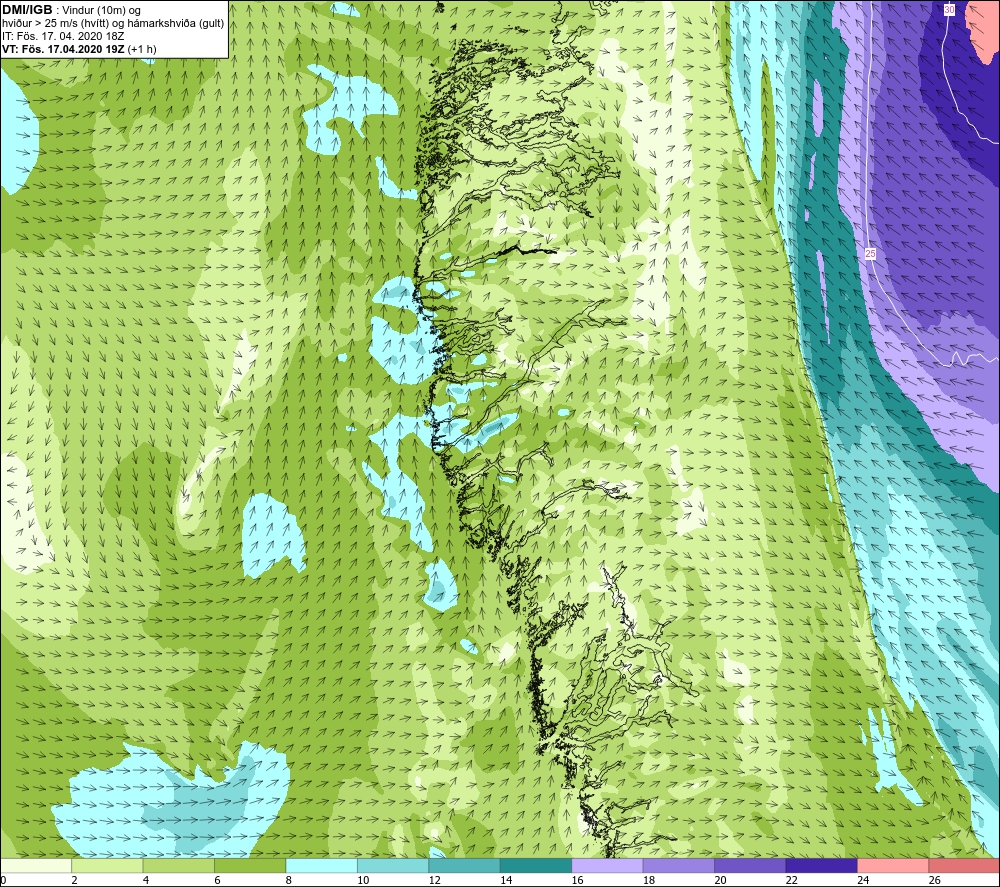Click the legend tick label '0'
Screen dimensions: 1000x887
click(3, 880)
